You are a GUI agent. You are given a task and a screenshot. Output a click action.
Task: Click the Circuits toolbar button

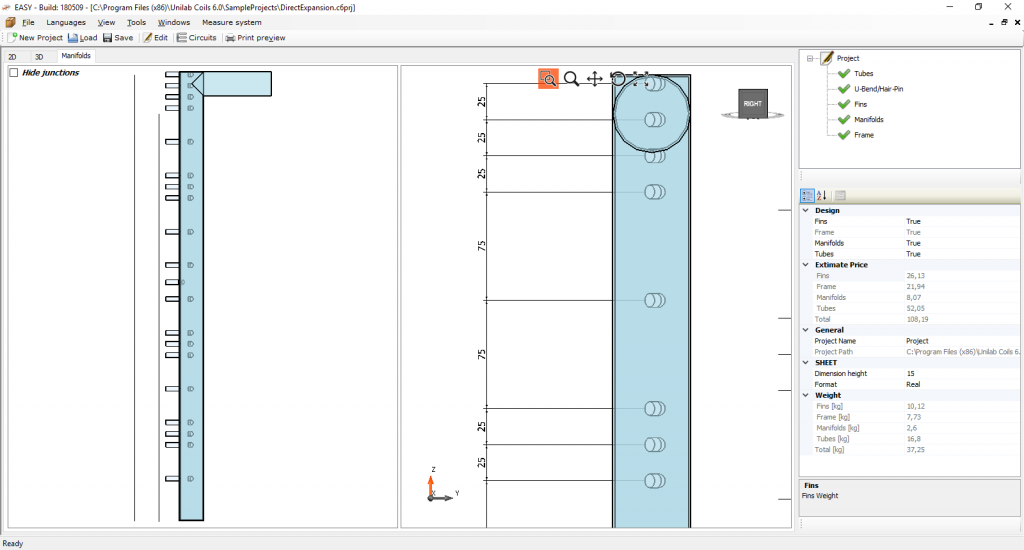pos(196,38)
